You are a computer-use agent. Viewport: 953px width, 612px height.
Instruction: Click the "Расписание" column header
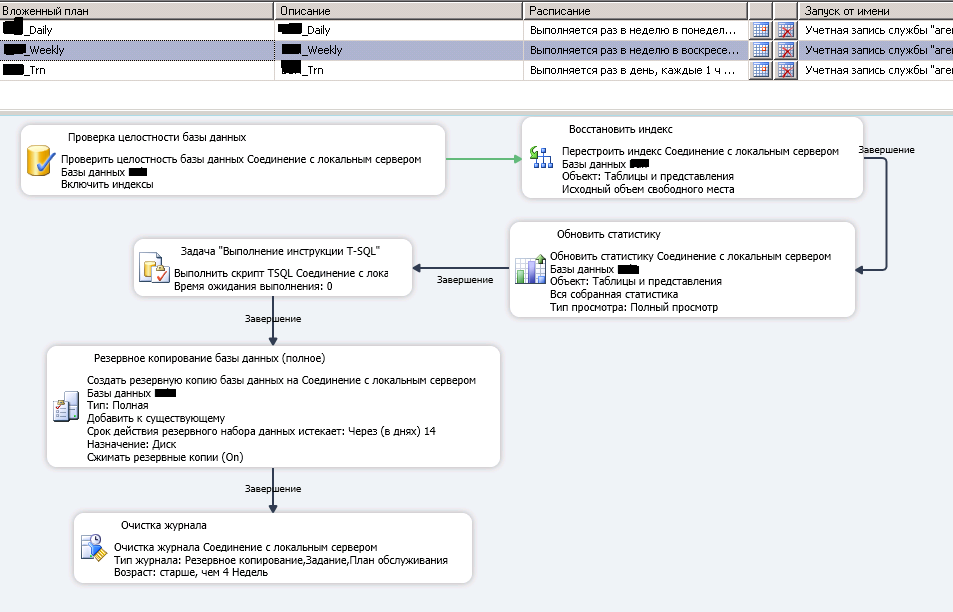pyautogui.click(x=635, y=10)
